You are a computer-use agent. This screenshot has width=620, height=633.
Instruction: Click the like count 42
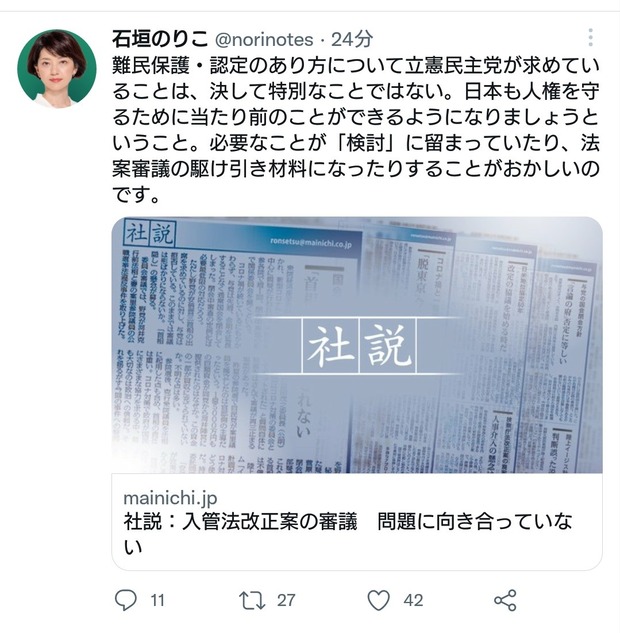413,600
